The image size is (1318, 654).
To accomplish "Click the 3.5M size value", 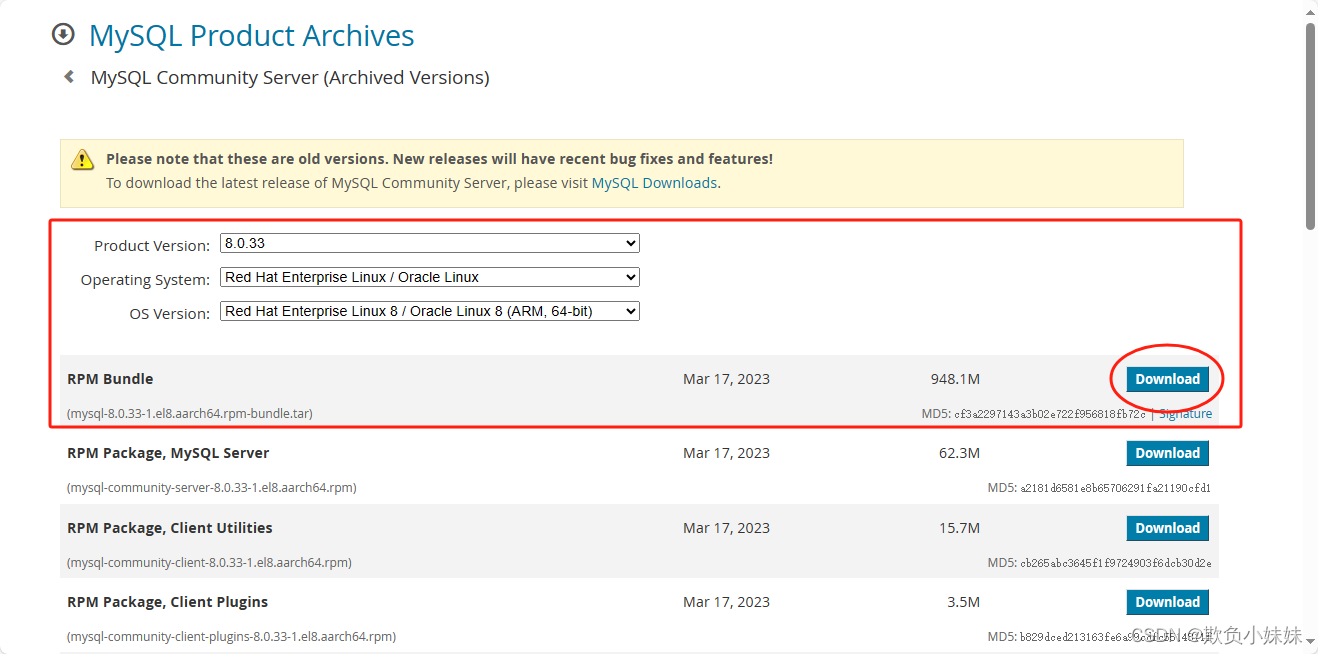I will click(x=963, y=602).
